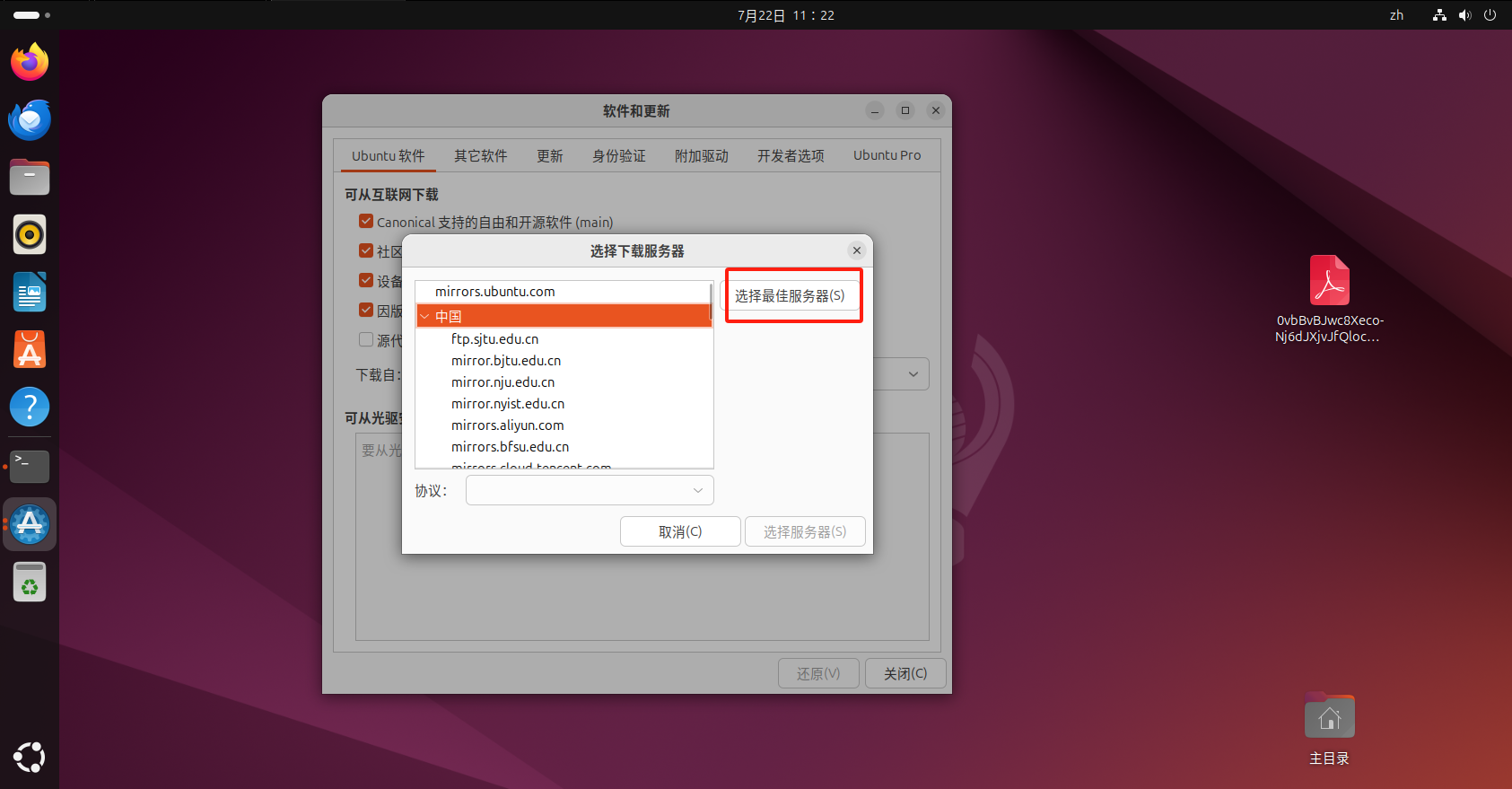
Task: Toggle the 社区 checkbox in 软件和更新
Action: [366, 250]
